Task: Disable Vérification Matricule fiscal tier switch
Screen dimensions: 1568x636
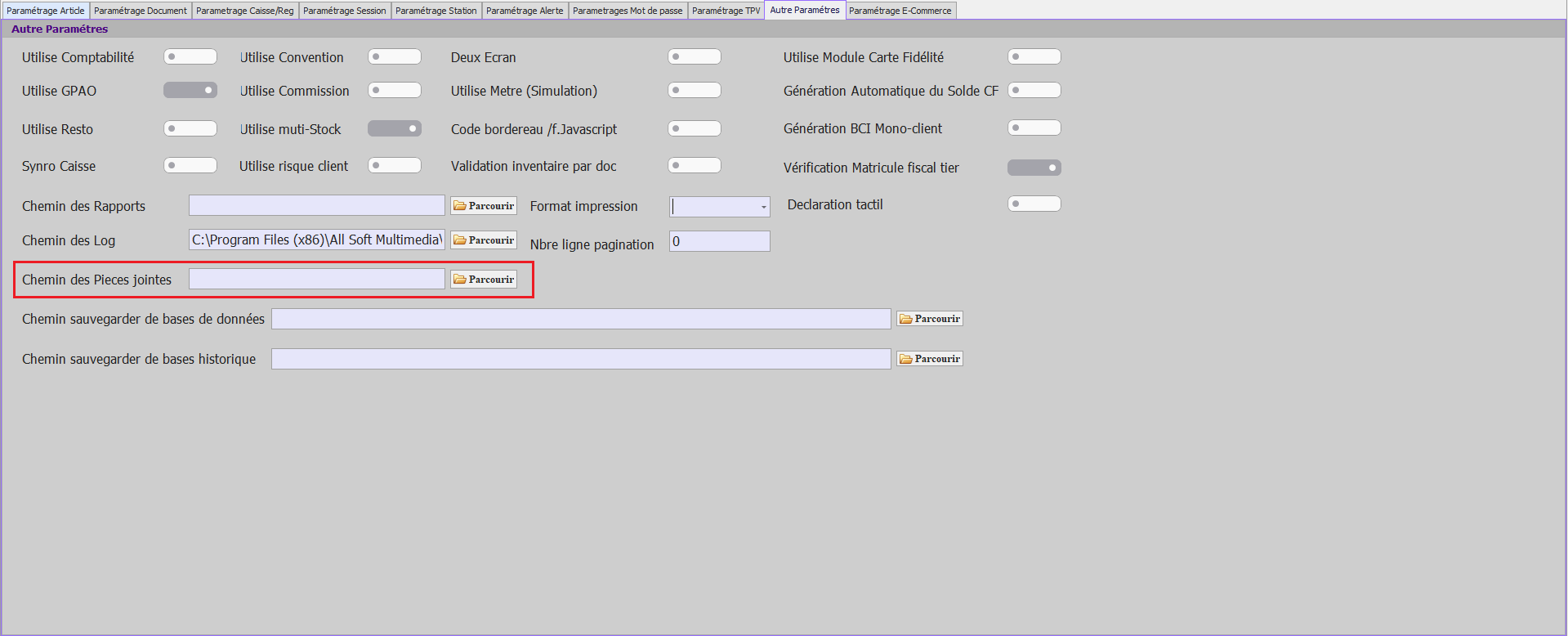Action: [1034, 168]
